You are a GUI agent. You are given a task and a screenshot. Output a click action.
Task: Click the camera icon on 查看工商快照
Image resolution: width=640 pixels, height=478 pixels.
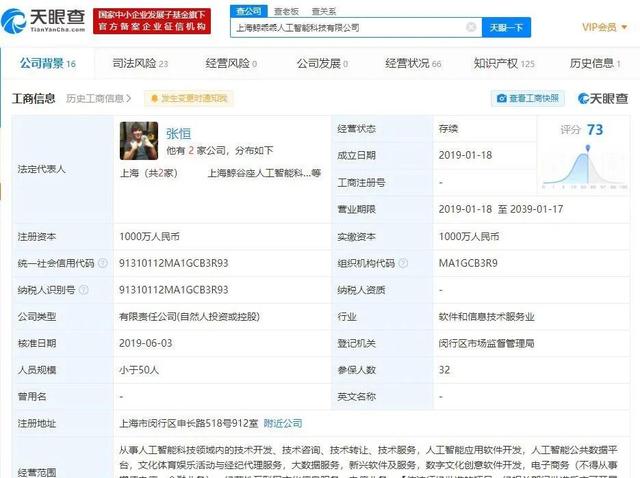click(502, 98)
